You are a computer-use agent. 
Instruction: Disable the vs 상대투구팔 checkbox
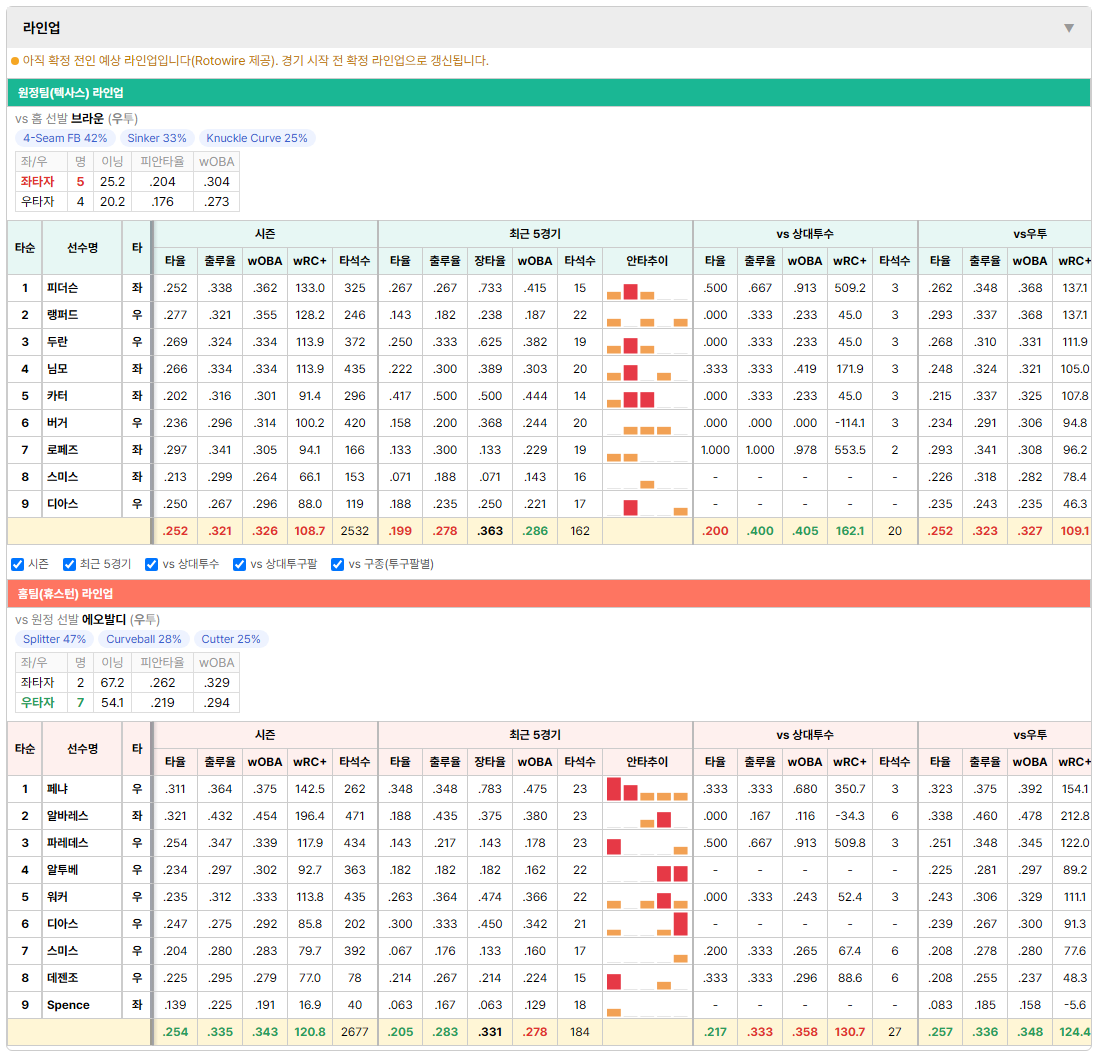coord(239,565)
